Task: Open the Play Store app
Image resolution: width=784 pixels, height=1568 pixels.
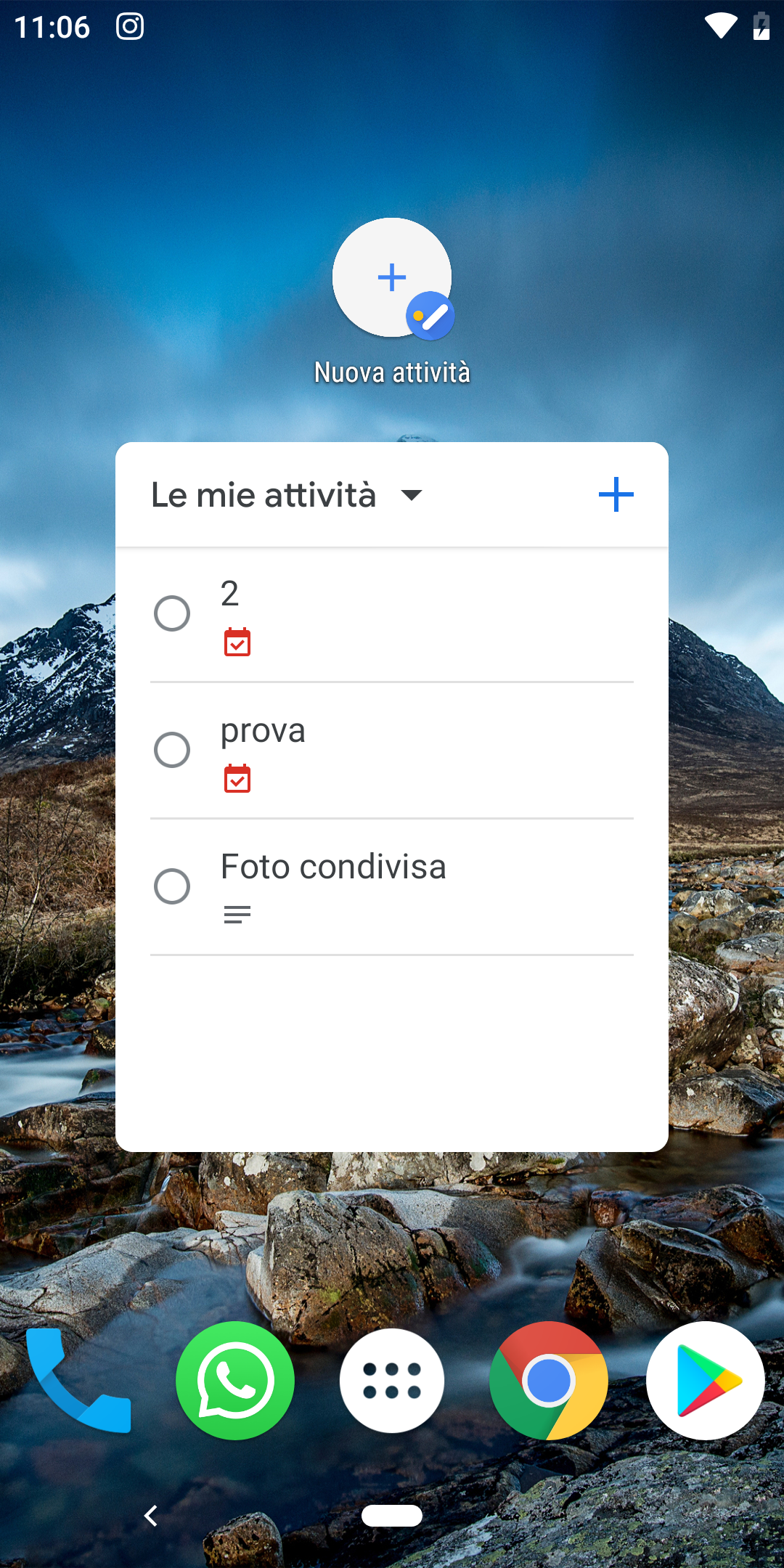Action: pos(706,1381)
